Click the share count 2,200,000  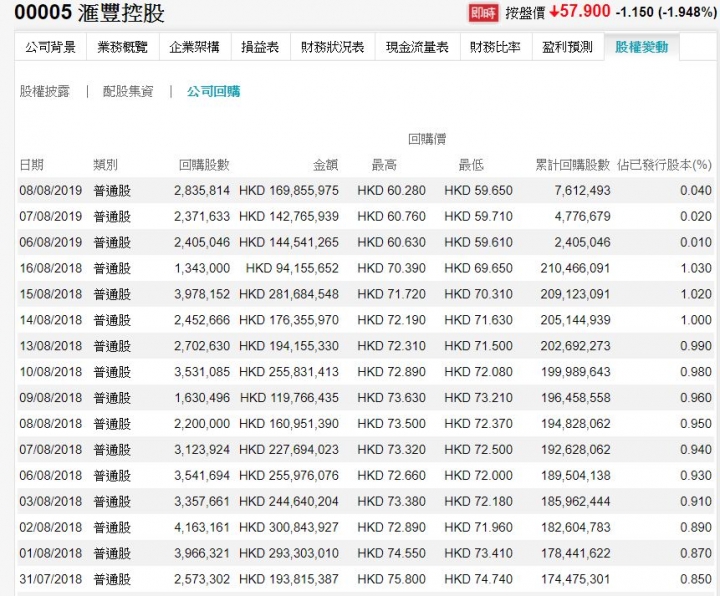click(202, 423)
